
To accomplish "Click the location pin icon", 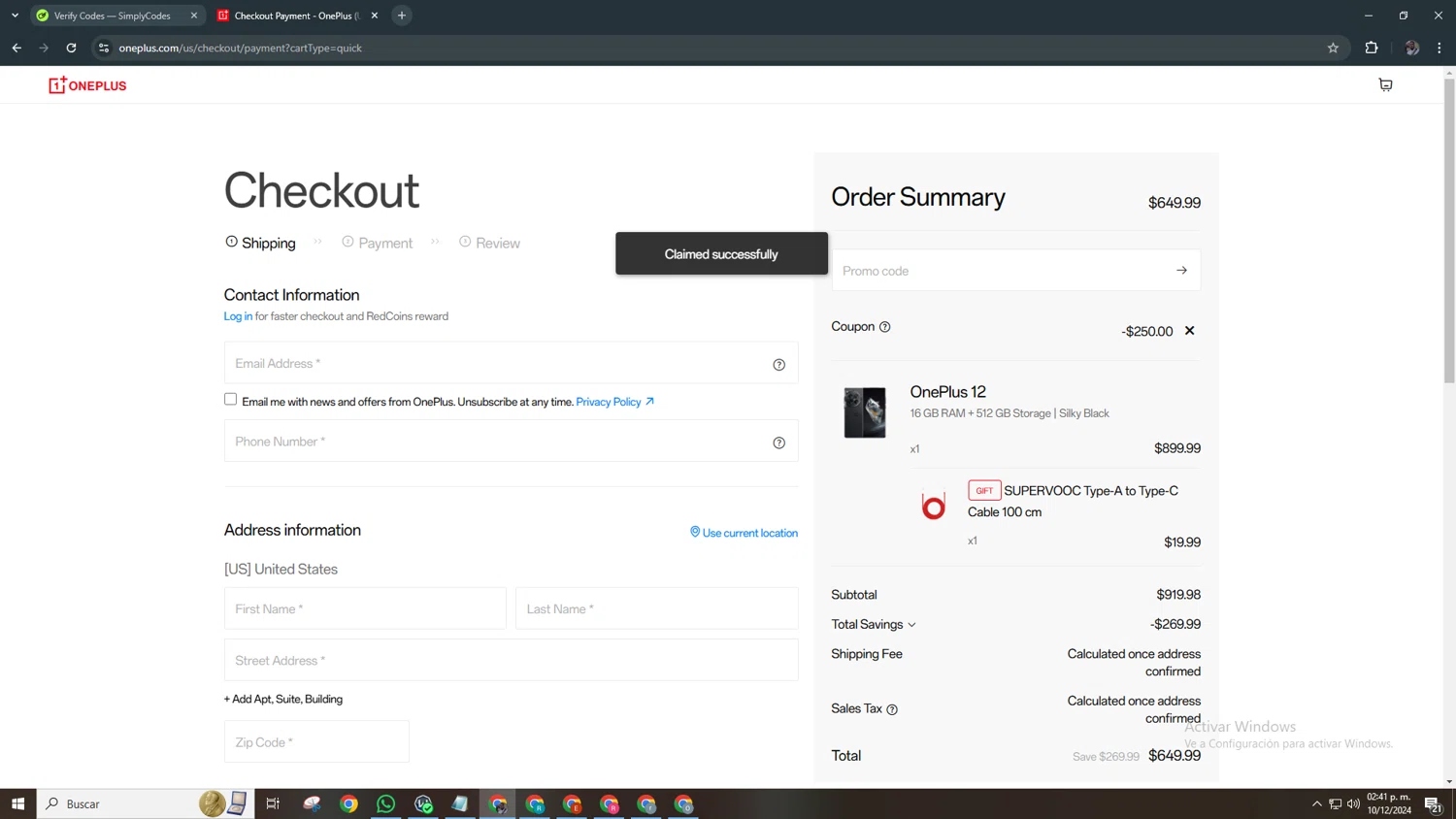I will [695, 532].
